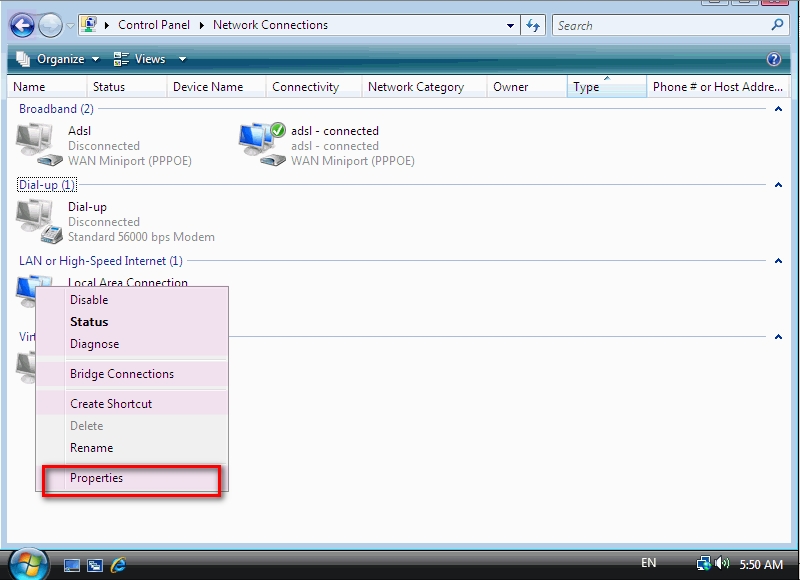Click the Network Category column header
This screenshot has width=800, height=580.
click(x=416, y=87)
